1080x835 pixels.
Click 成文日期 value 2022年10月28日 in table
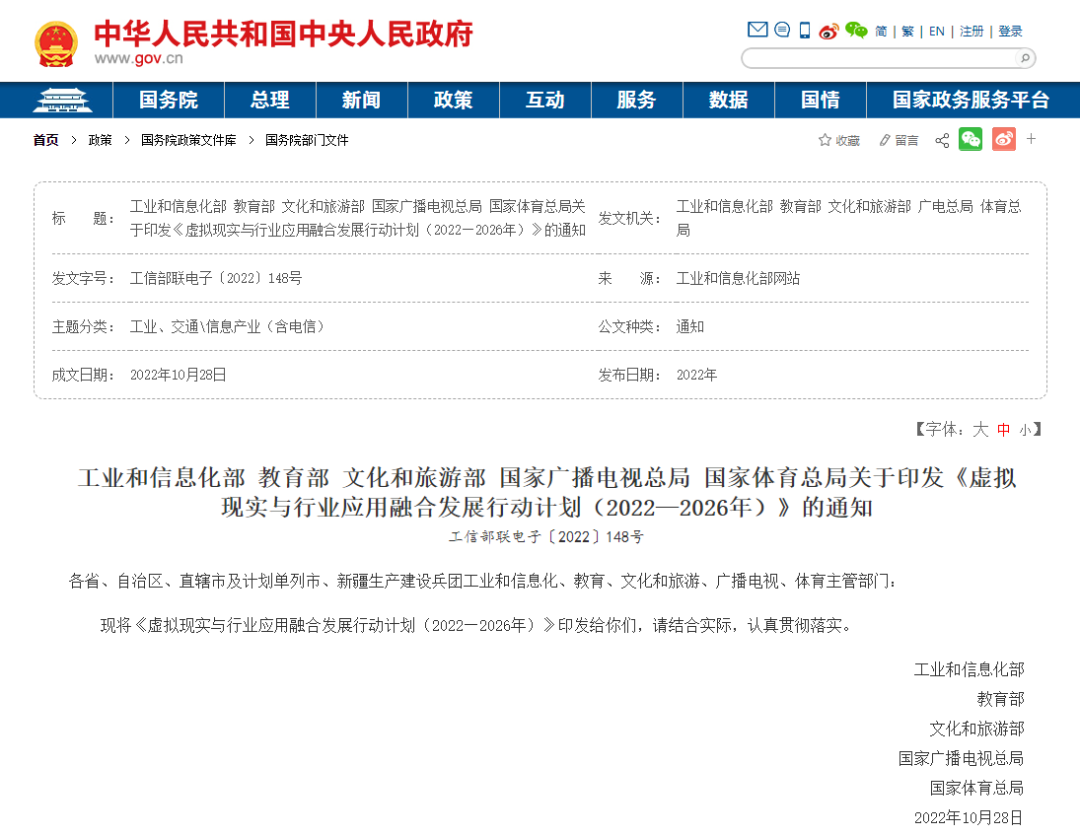coord(178,375)
